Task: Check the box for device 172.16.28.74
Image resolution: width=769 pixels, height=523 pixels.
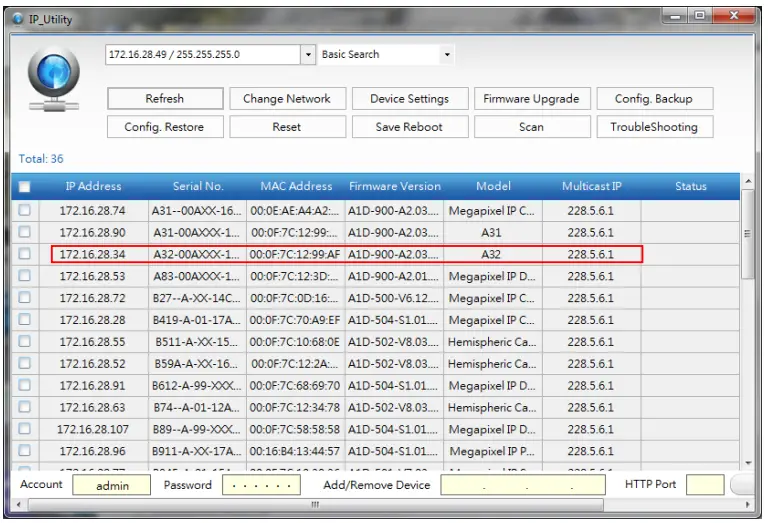Action: (x=25, y=211)
